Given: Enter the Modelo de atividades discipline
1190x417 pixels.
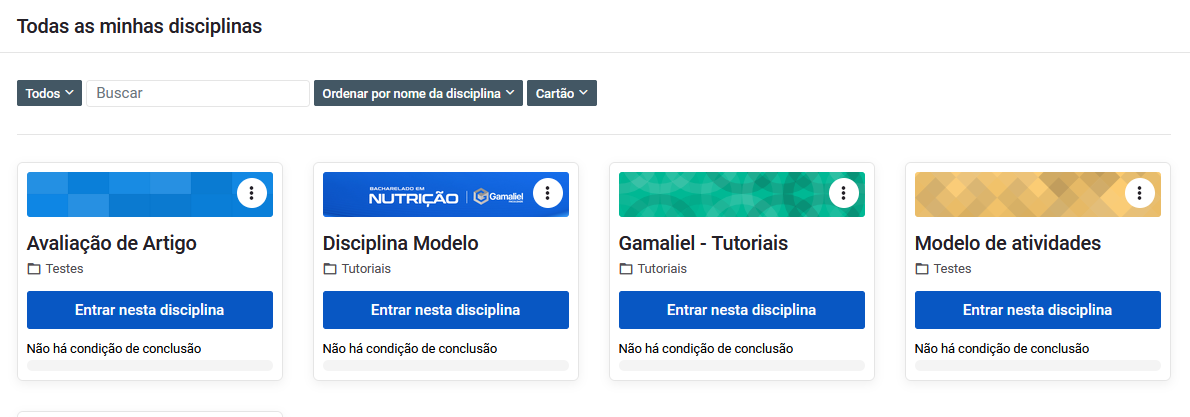Looking at the screenshot, I should [1037, 310].
